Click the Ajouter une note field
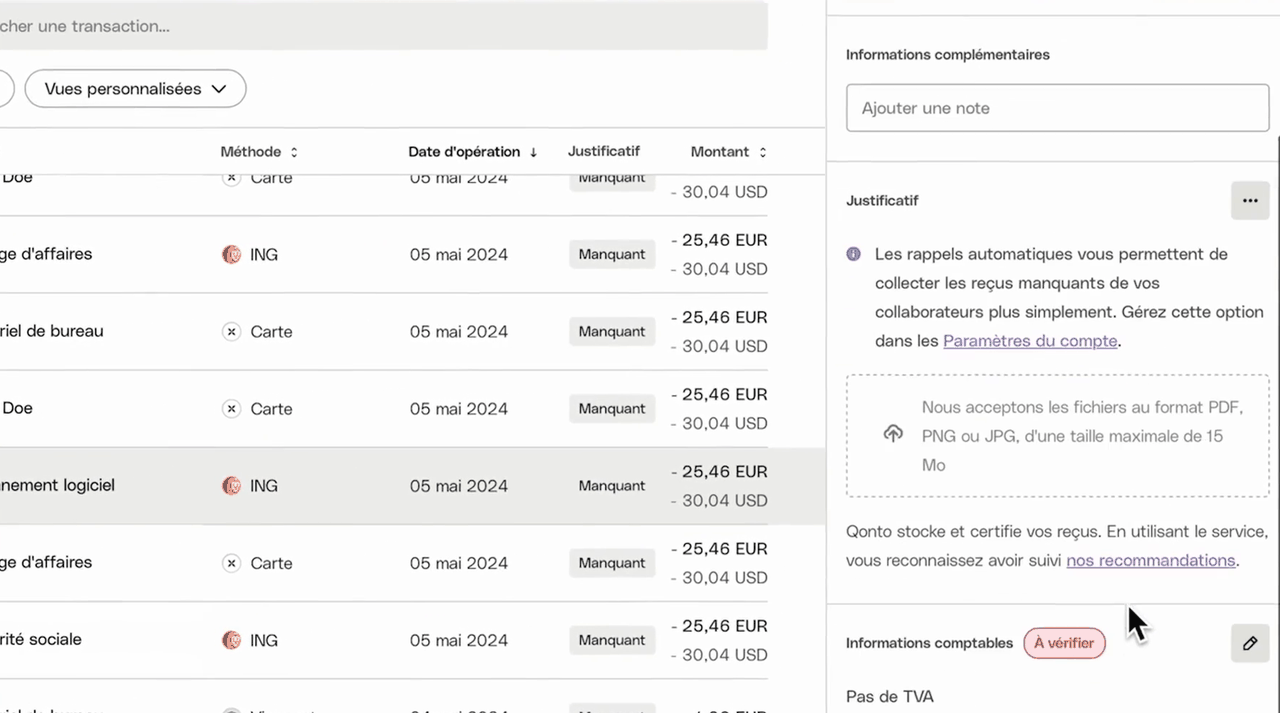Image resolution: width=1280 pixels, height=713 pixels. coord(1058,108)
